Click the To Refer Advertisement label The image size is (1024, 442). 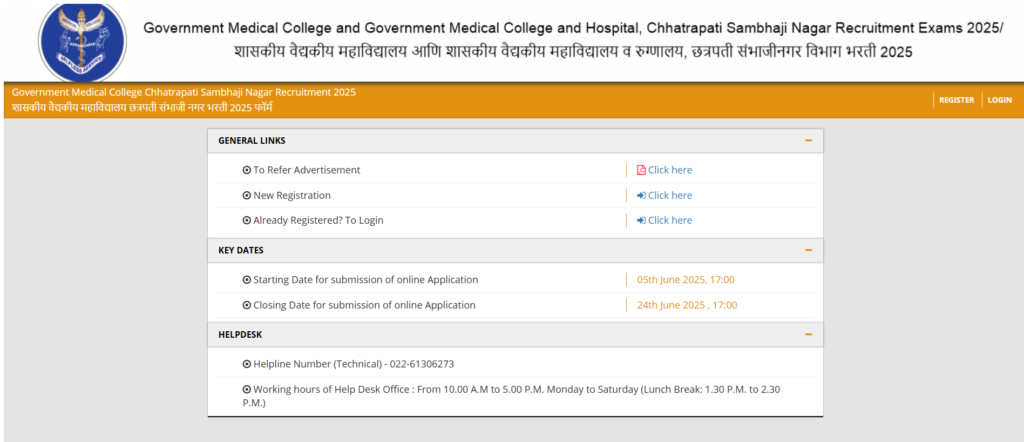click(x=306, y=170)
